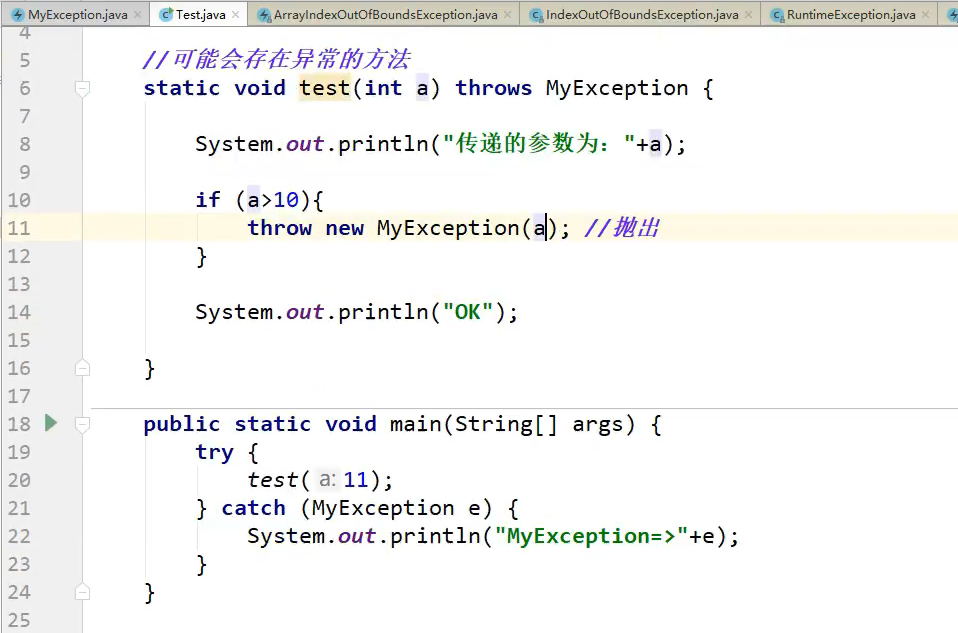This screenshot has width=958, height=633.
Task: Click the int a parameter on line 6
Action: tap(396, 88)
